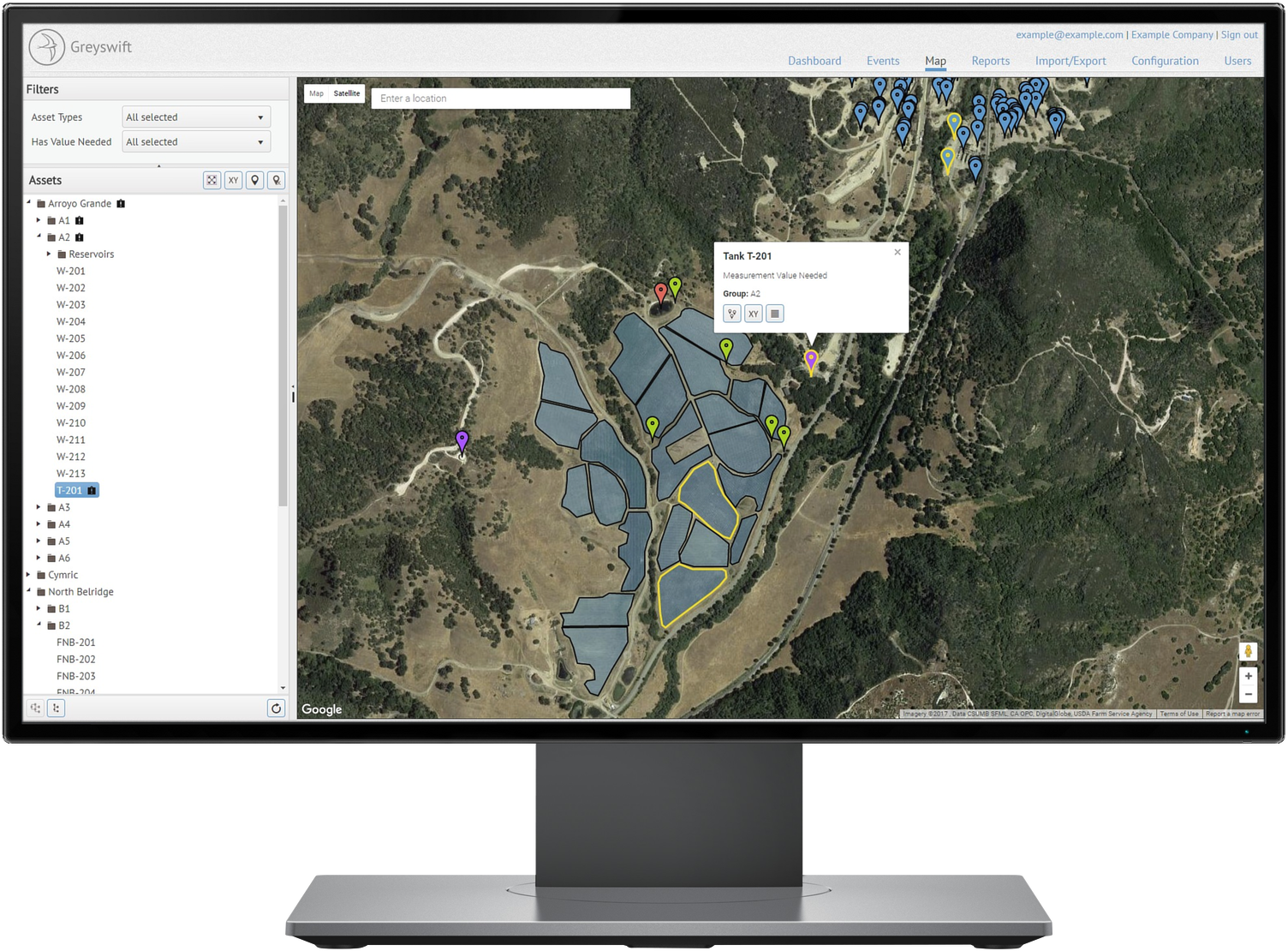Viewport: 1288px width, 951px height.
Task: Click the alert clipboard icon next to A2
Action: (80, 237)
